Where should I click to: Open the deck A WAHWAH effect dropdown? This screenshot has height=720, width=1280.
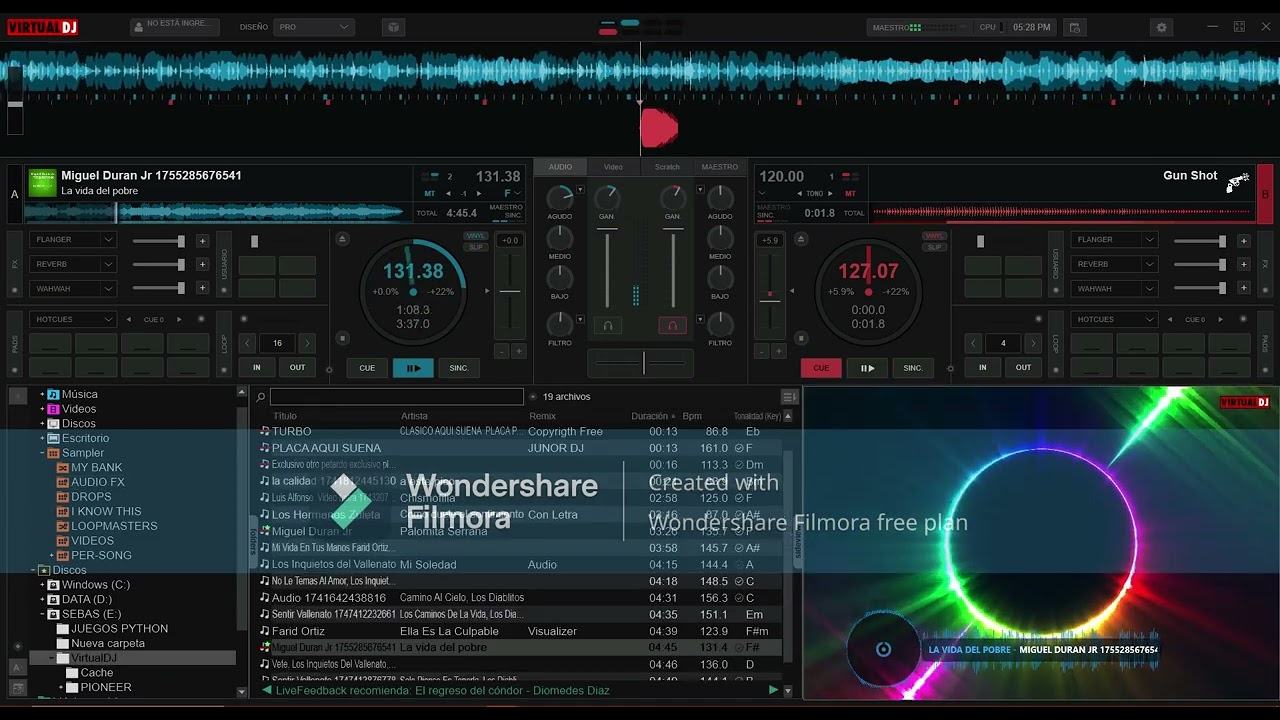[x=74, y=288]
